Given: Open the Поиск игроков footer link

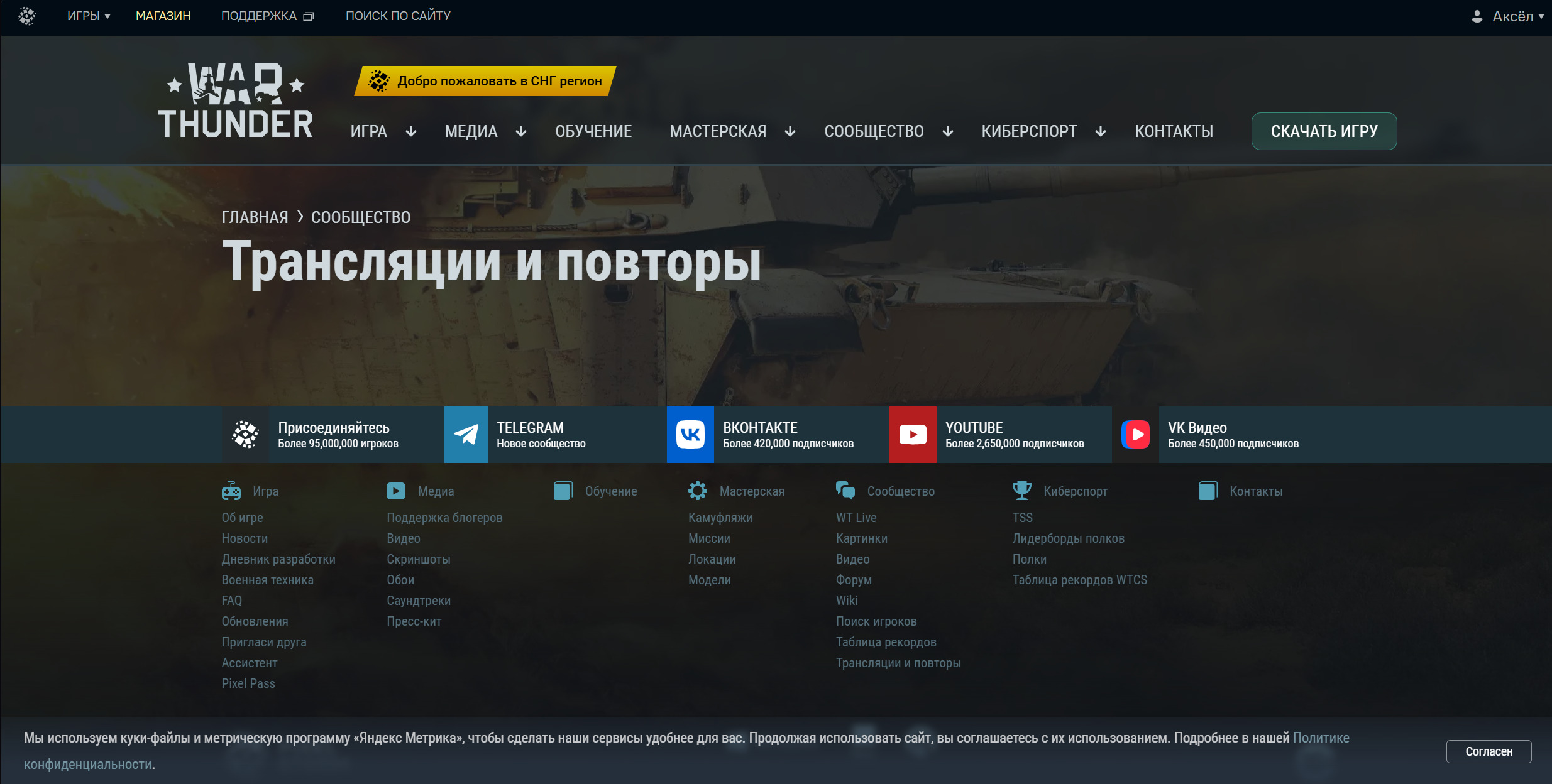Looking at the screenshot, I should coord(876,621).
